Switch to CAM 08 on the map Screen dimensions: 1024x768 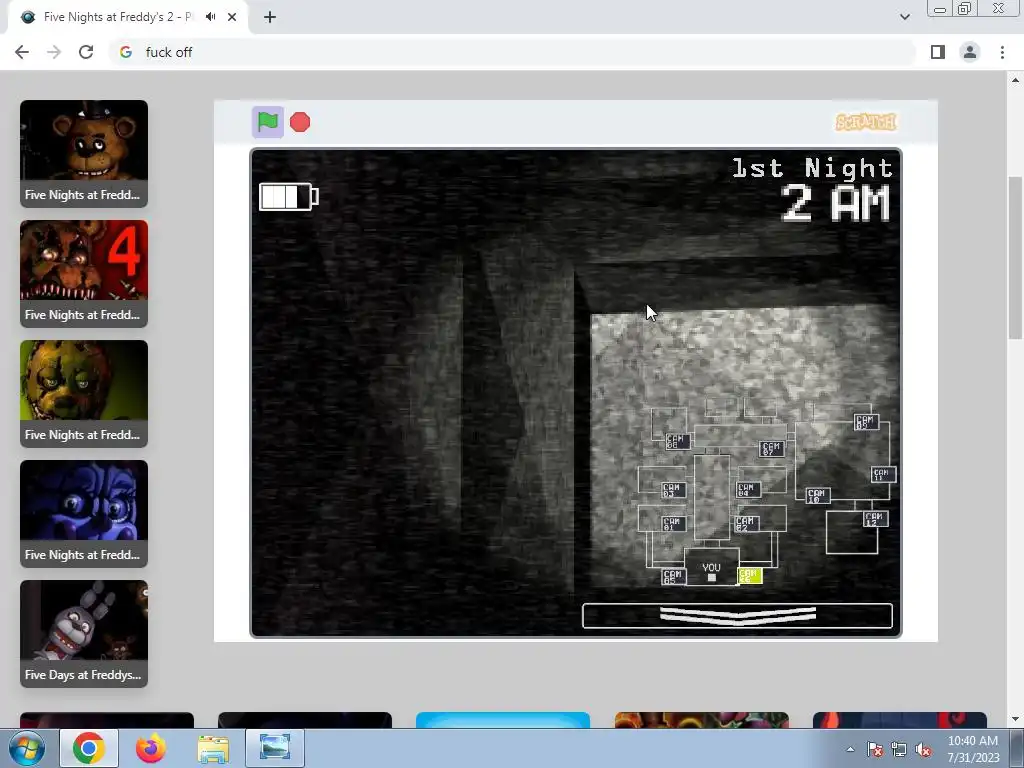[677, 441]
